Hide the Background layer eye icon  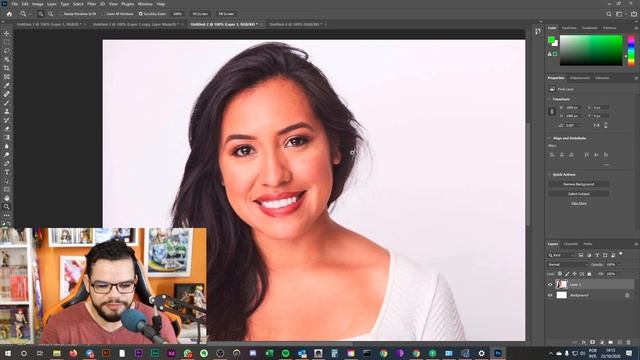click(x=550, y=295)
